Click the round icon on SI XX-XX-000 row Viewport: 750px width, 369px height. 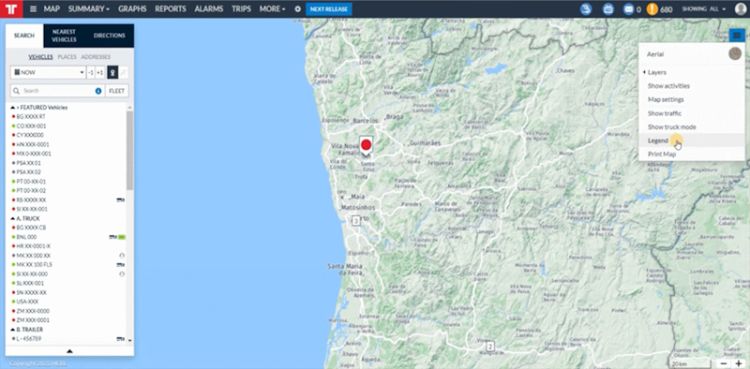122,274
